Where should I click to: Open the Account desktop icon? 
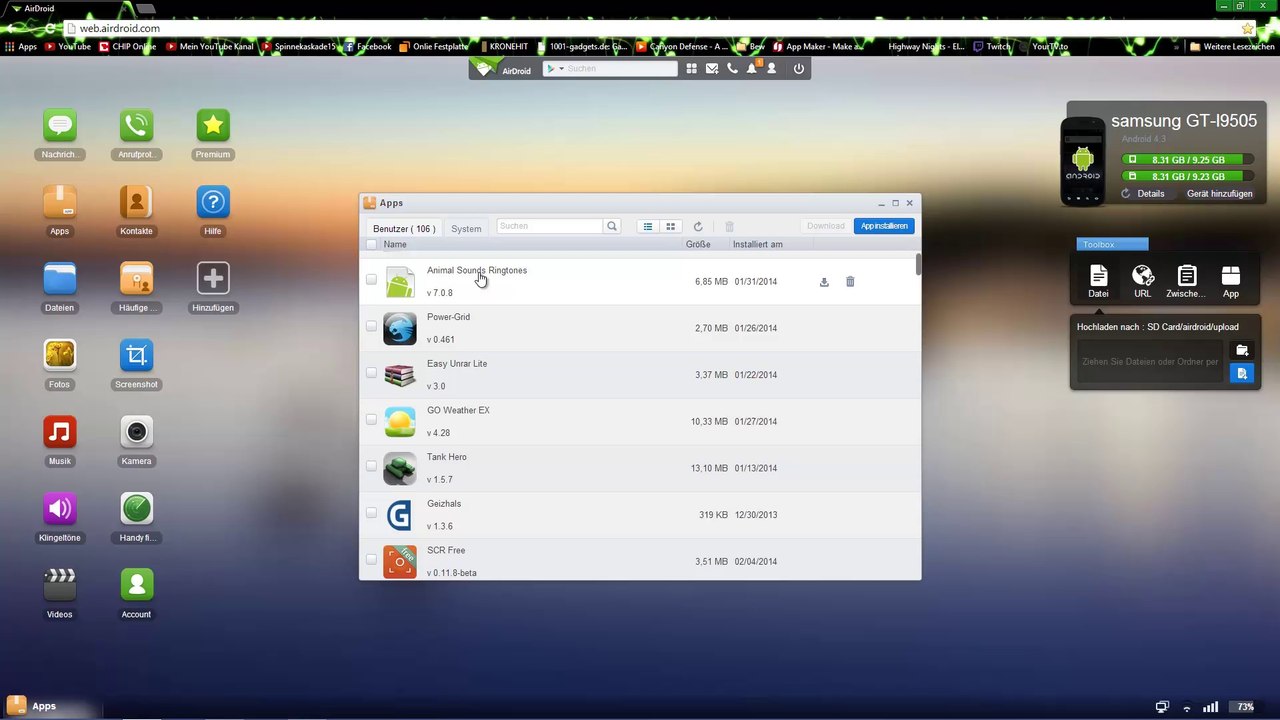point(136,585)
